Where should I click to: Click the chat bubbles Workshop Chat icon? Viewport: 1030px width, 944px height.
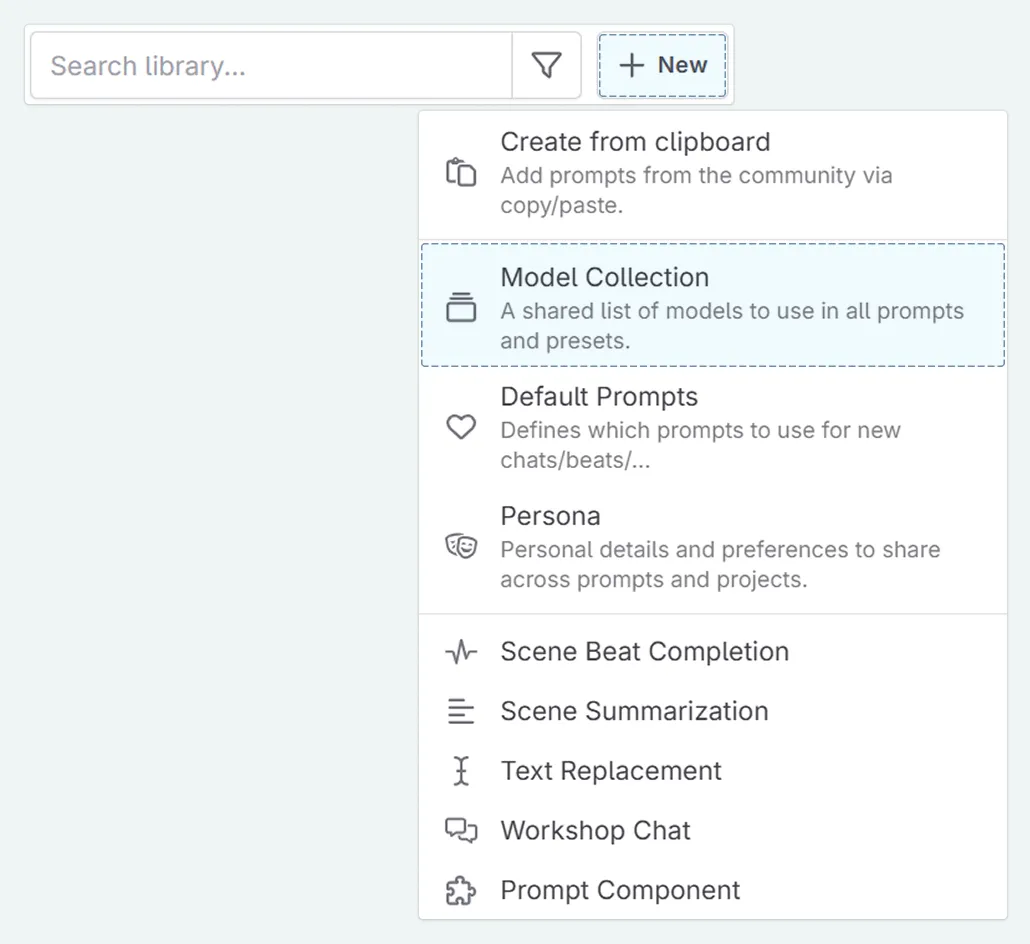(x=460, y=830)
